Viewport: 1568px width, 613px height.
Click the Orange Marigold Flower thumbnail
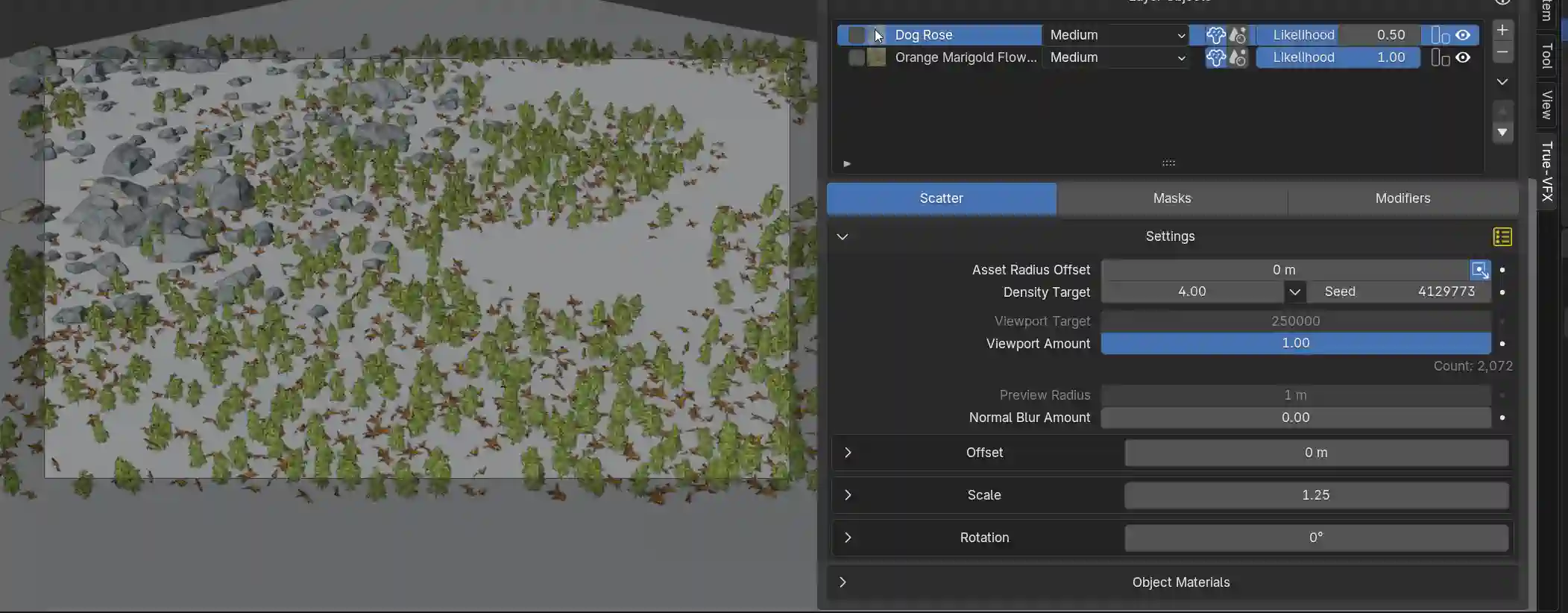point(877,57)
